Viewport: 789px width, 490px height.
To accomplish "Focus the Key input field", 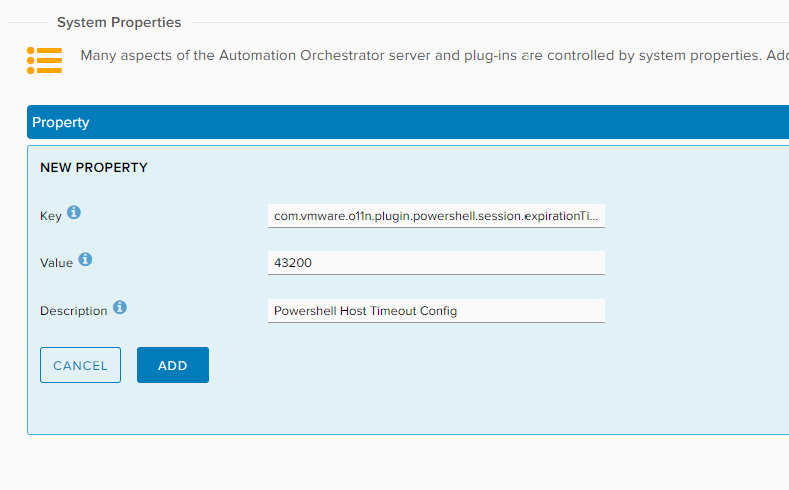I will [x=436, y=216].
